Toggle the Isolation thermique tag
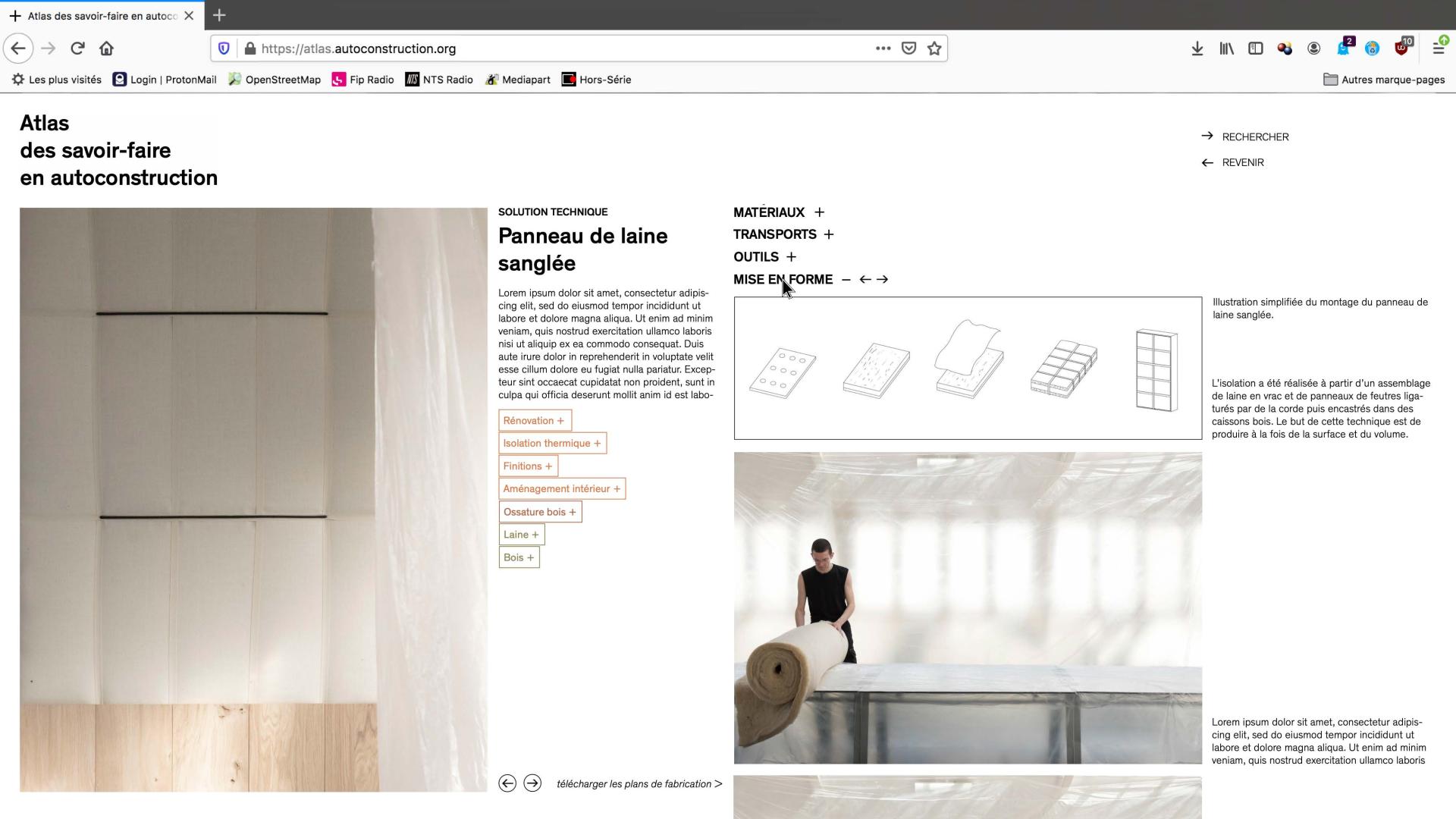The image size is (1456, 819). coord(551,444)
